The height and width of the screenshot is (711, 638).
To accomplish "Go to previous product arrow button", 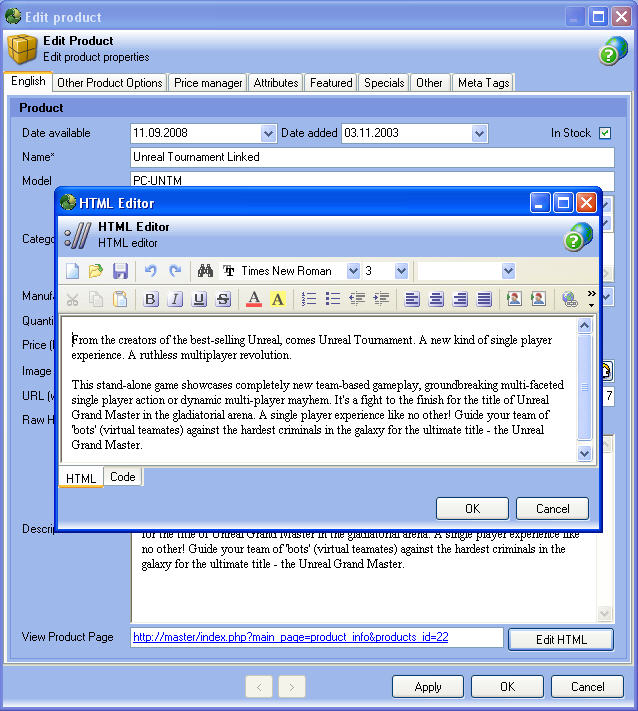I will tap(259, 687).
